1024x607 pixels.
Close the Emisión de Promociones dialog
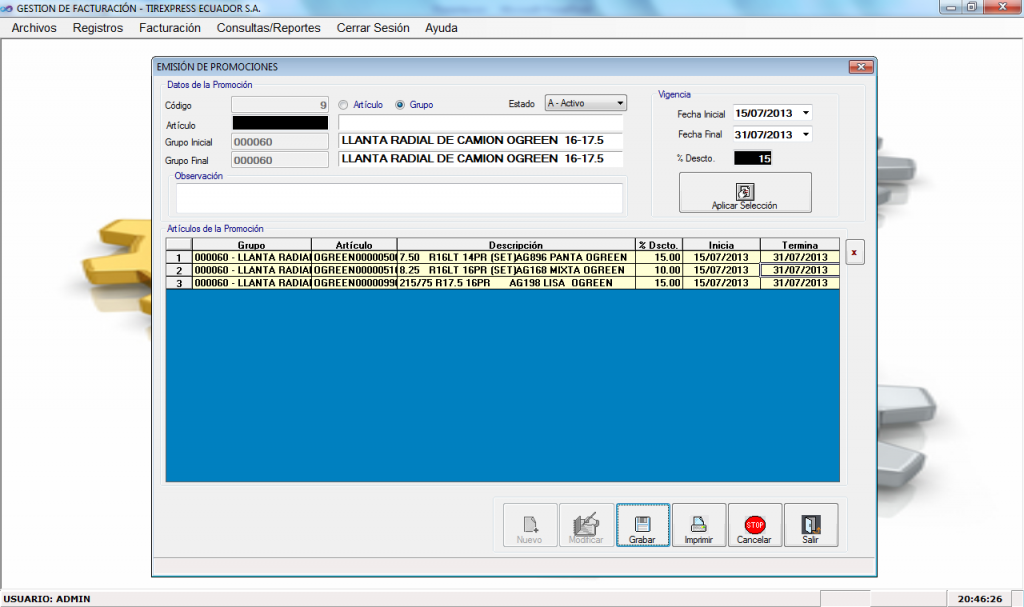coord(861,67)
